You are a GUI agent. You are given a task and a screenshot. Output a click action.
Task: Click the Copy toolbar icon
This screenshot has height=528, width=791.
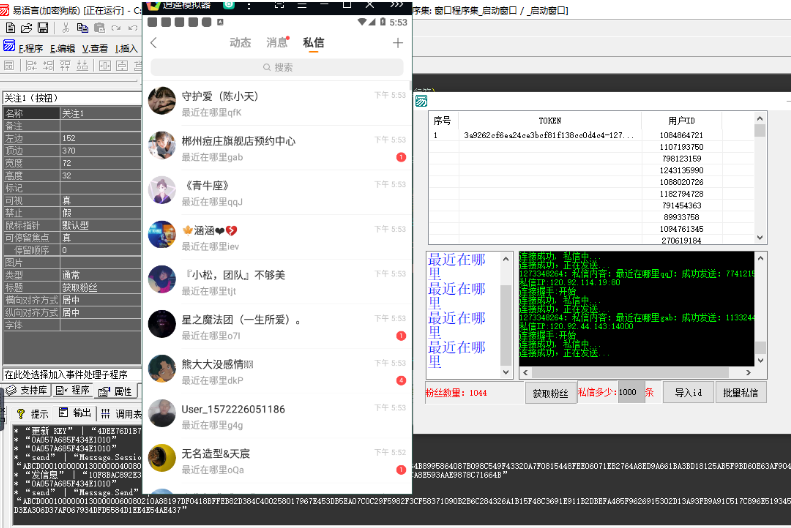pyautogui.click(x=82, y=28)
